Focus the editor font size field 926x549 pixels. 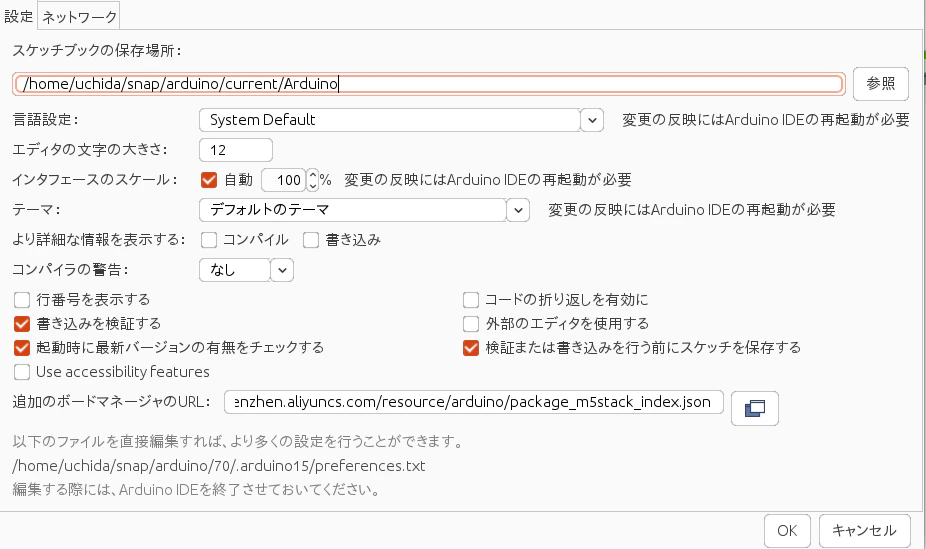(x=236, y=150)
